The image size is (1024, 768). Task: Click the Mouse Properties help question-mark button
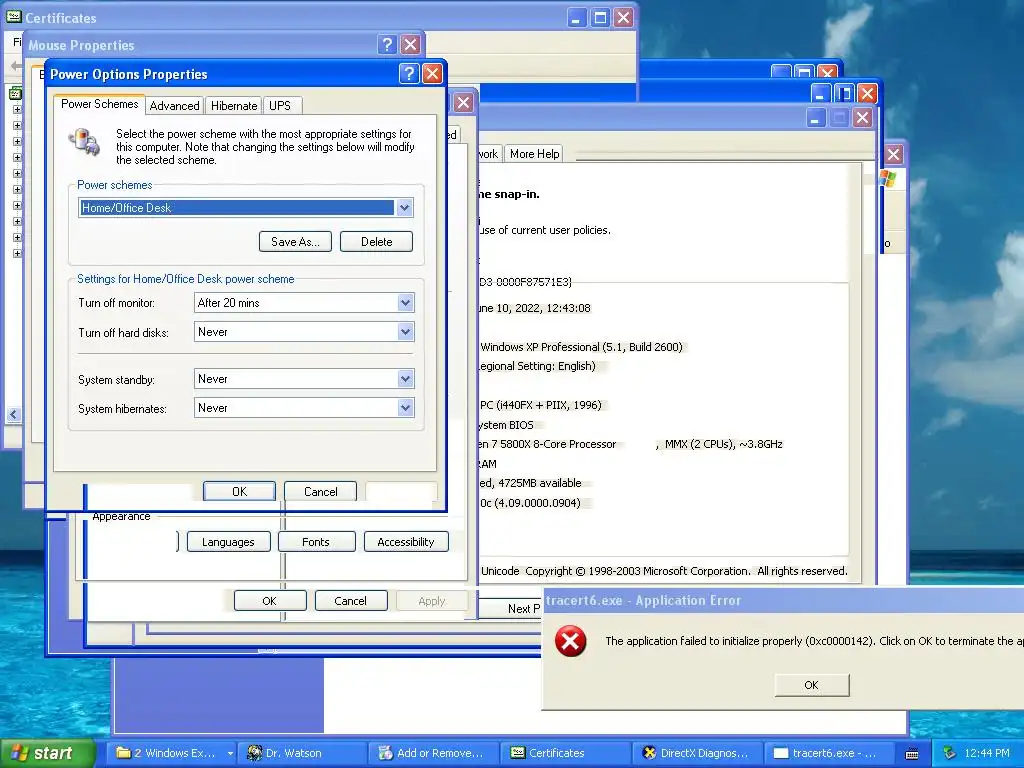coord(387,44)
